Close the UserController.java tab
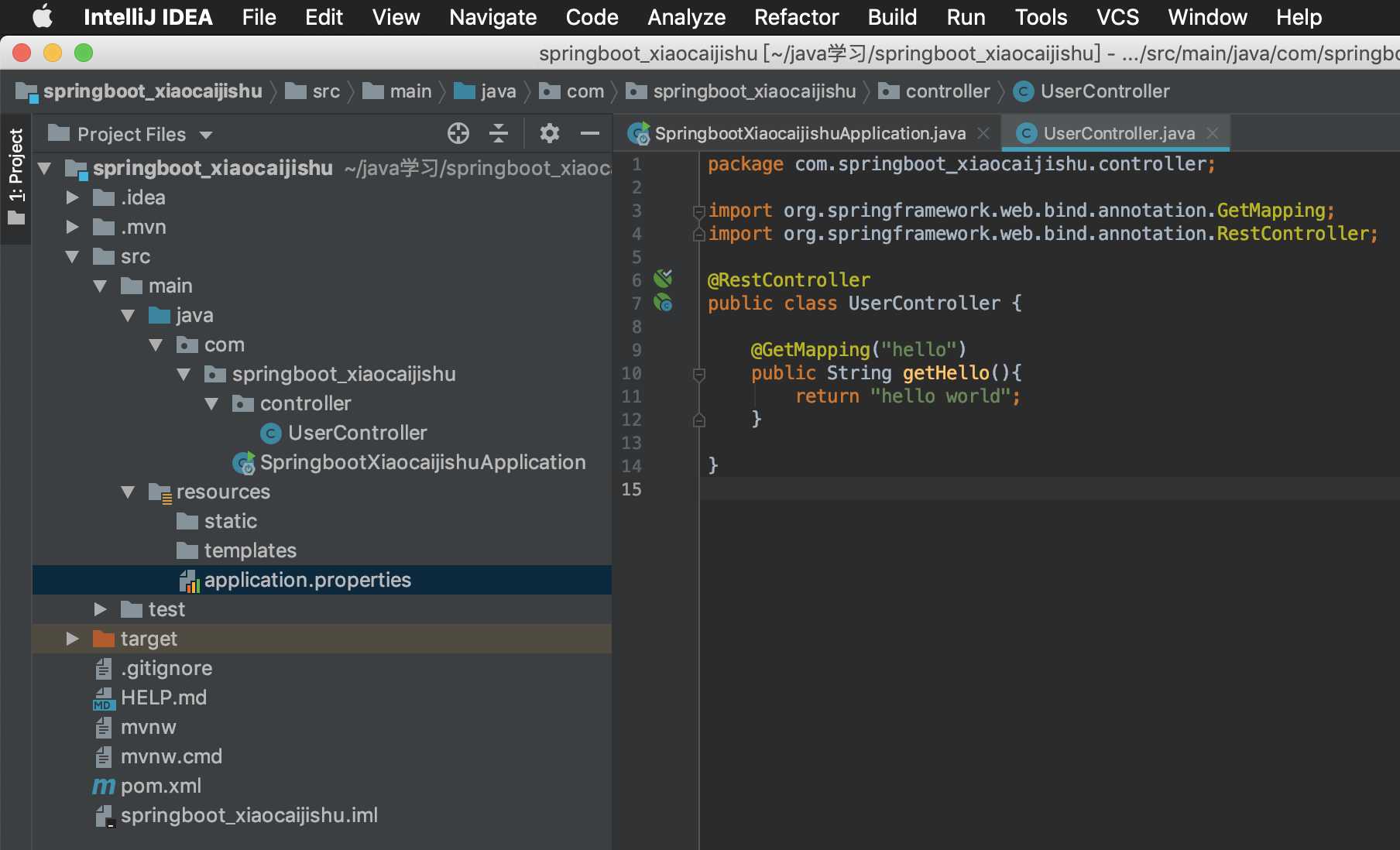Image resolution: width=1400 pixels, height=850 pixels. (1213, 133)
